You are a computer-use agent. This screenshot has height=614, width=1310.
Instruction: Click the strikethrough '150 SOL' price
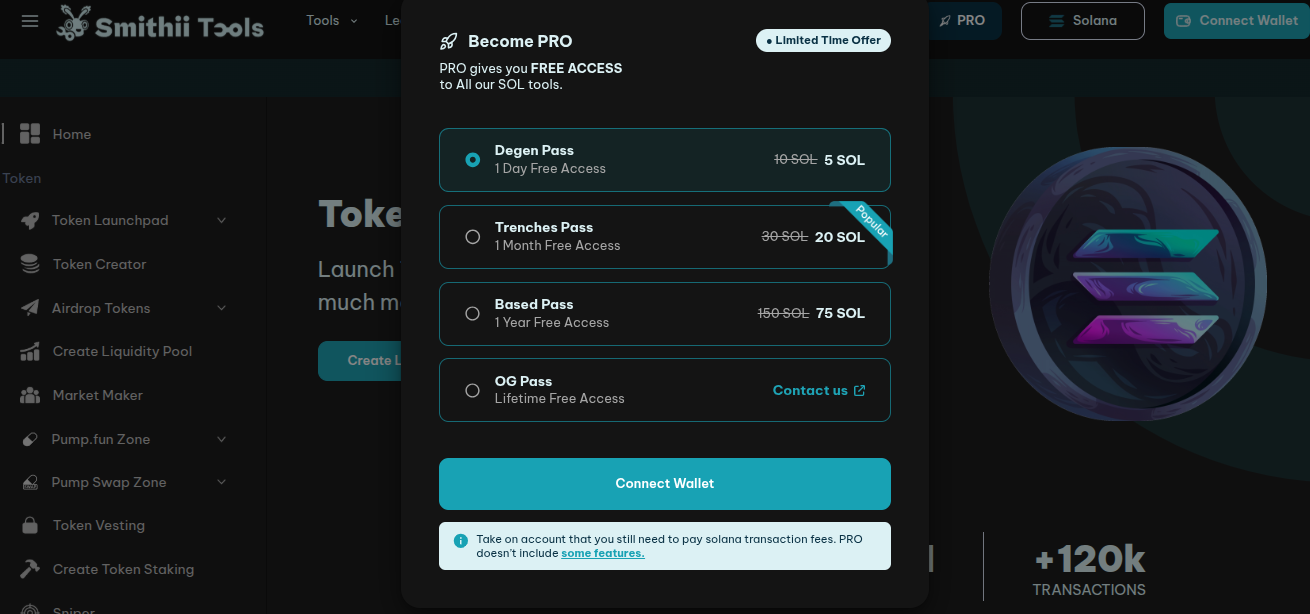click(783, 313)
